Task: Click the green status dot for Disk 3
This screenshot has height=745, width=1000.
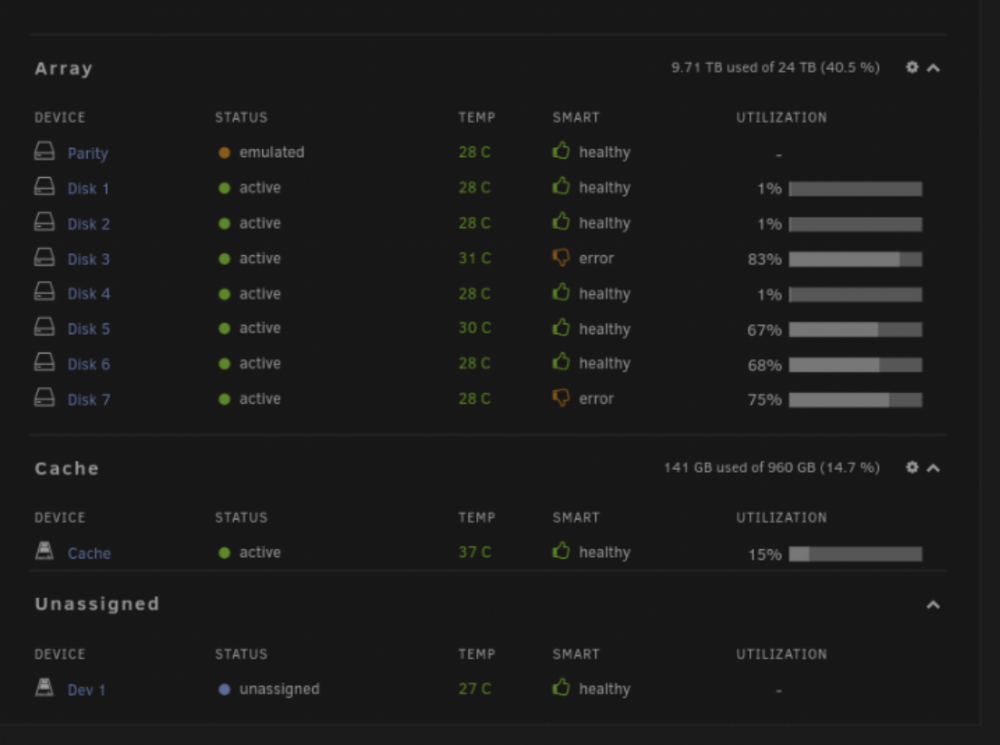Action: (x=224, y=259)
